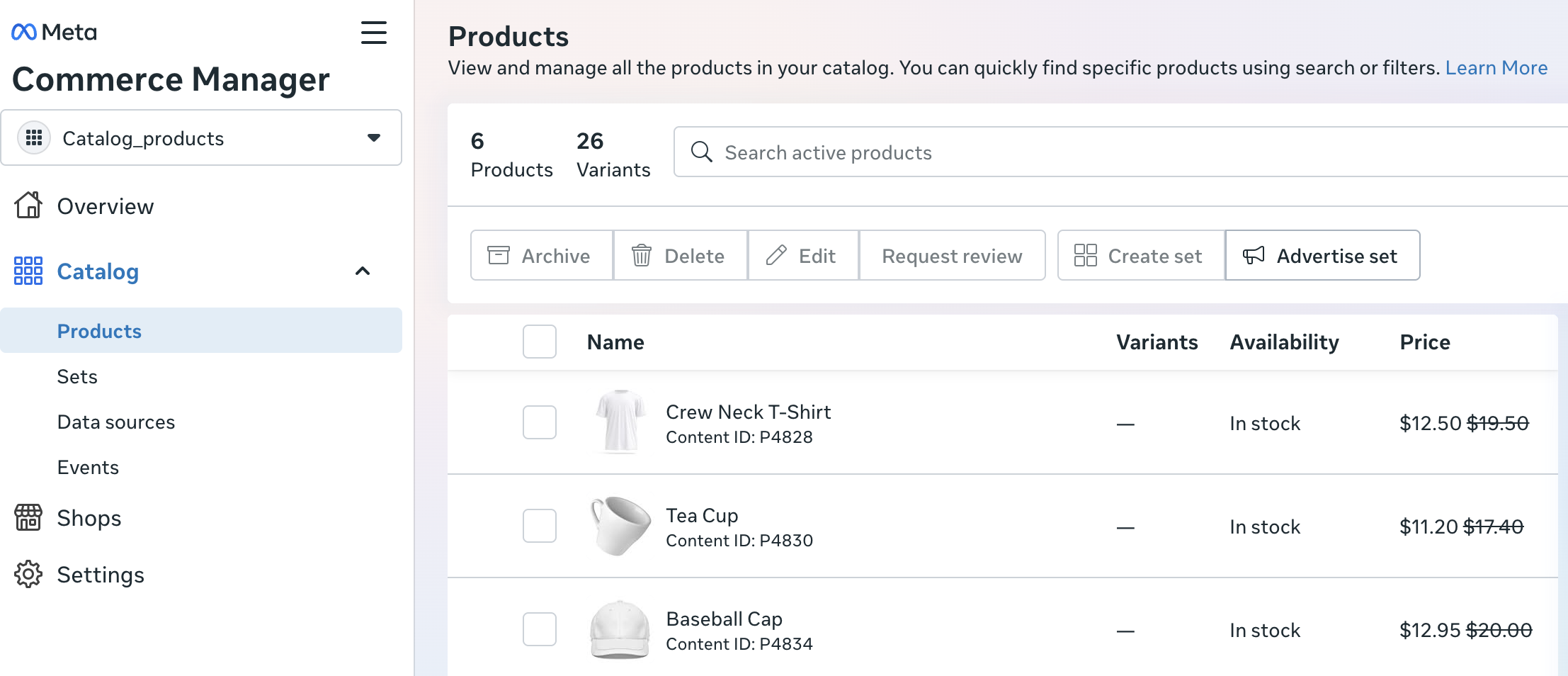The image size is (1568, 676).
Task: Select the Tea Cup row checkbox
Action: tap(540, 526)
